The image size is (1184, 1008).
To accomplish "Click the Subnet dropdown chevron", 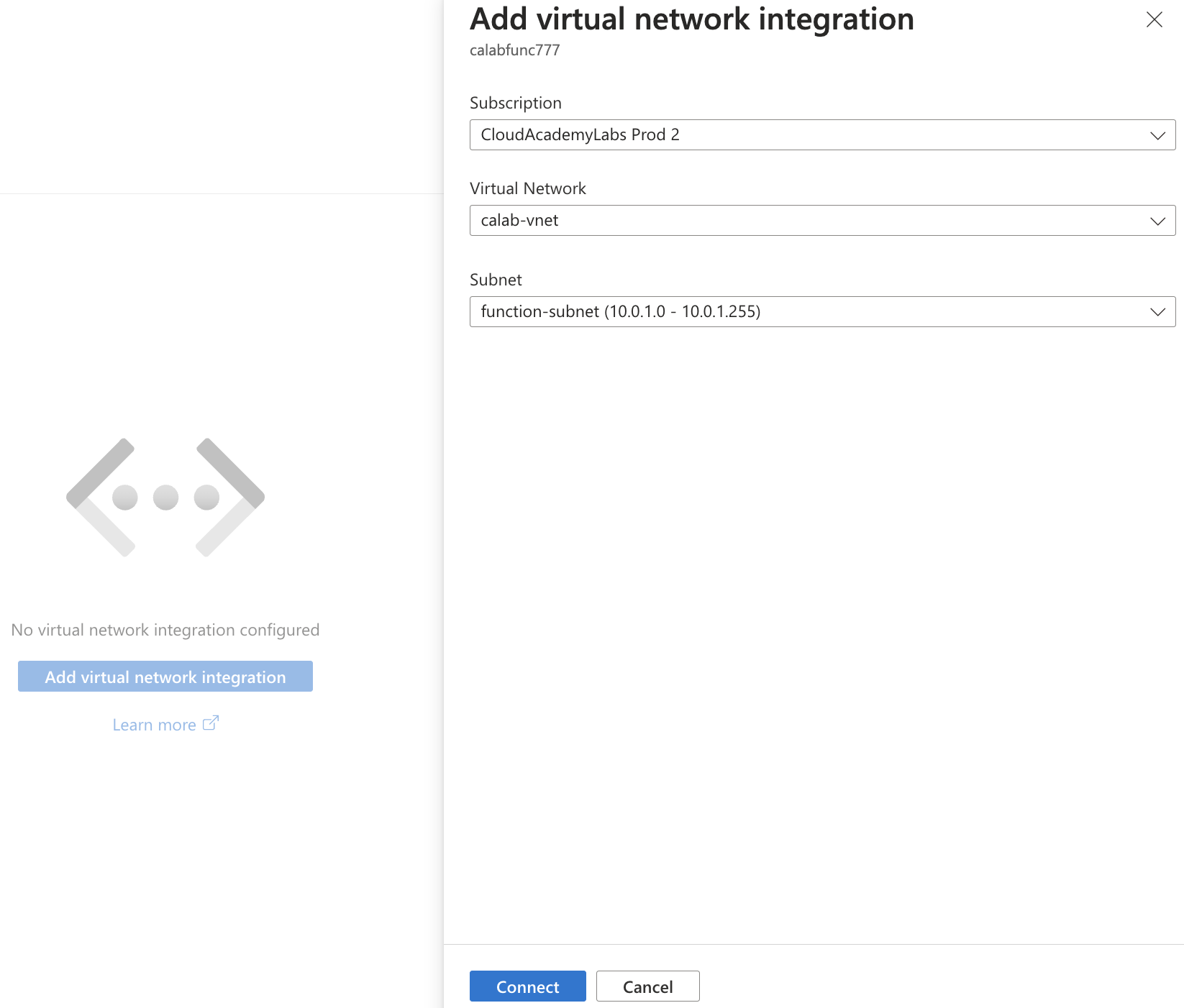I will click(1157, 311).
